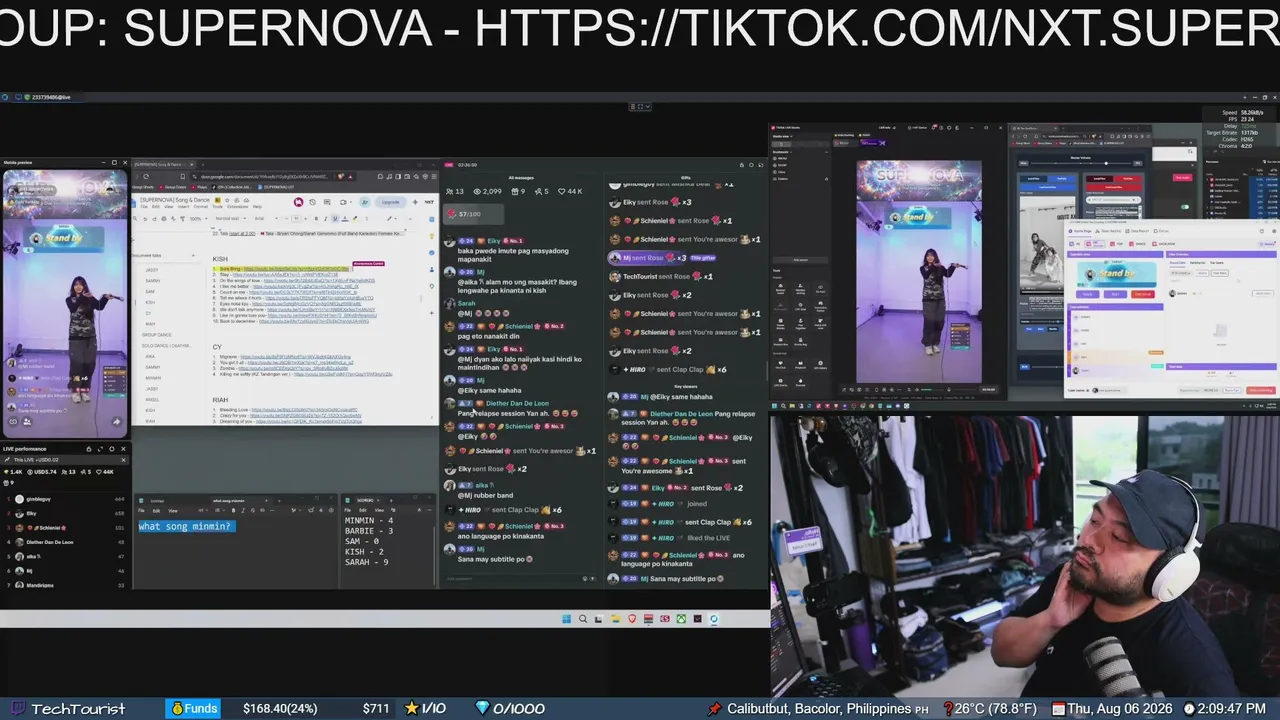Select the Stand by scene thumbnail in battle tool
The image size is (1280, 720).
point(1117,274)
